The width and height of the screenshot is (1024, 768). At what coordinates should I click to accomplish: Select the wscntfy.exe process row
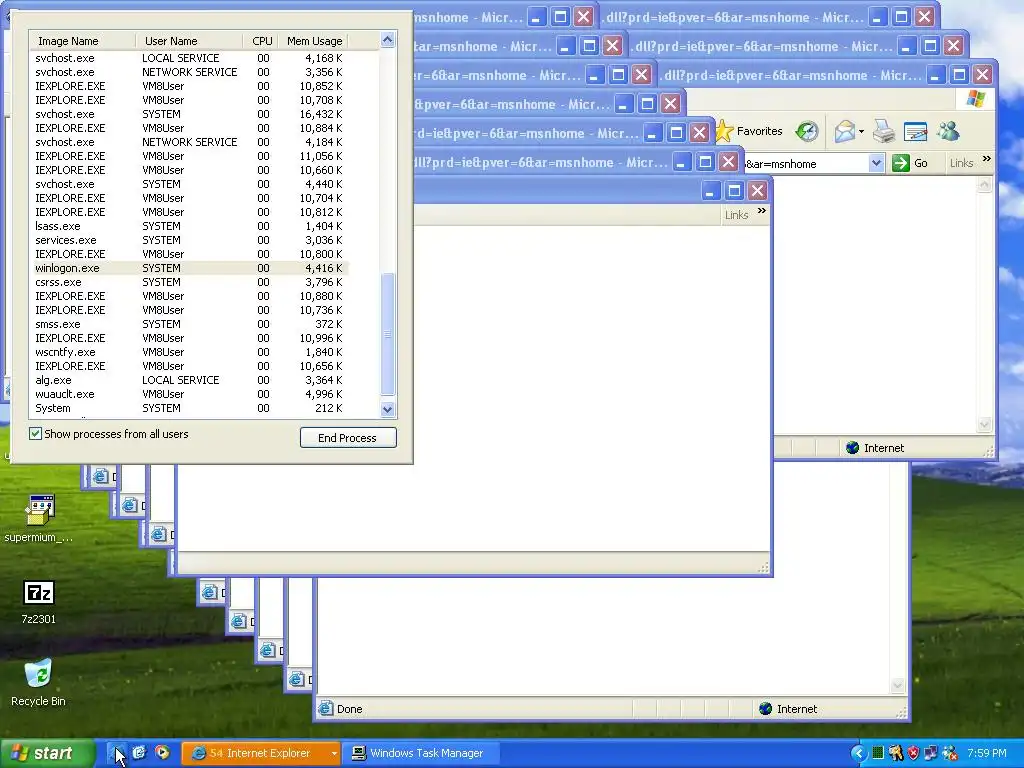[x=190, y=352]
